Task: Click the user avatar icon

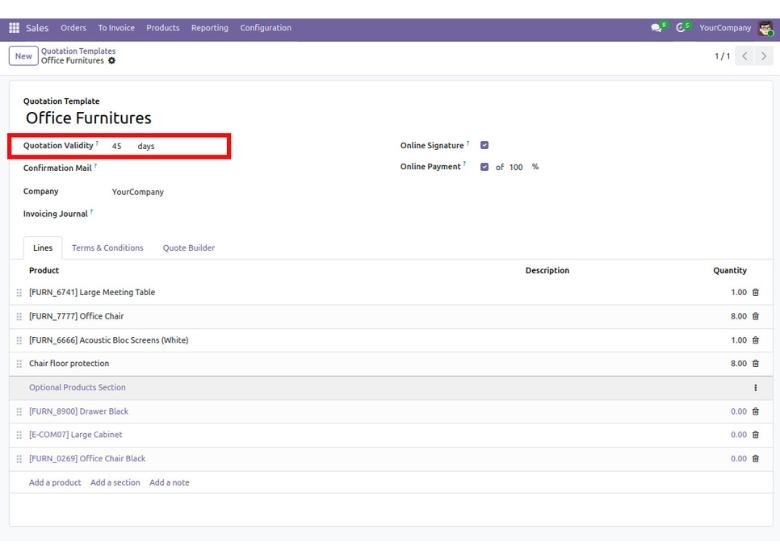Action: click(766, 28)
